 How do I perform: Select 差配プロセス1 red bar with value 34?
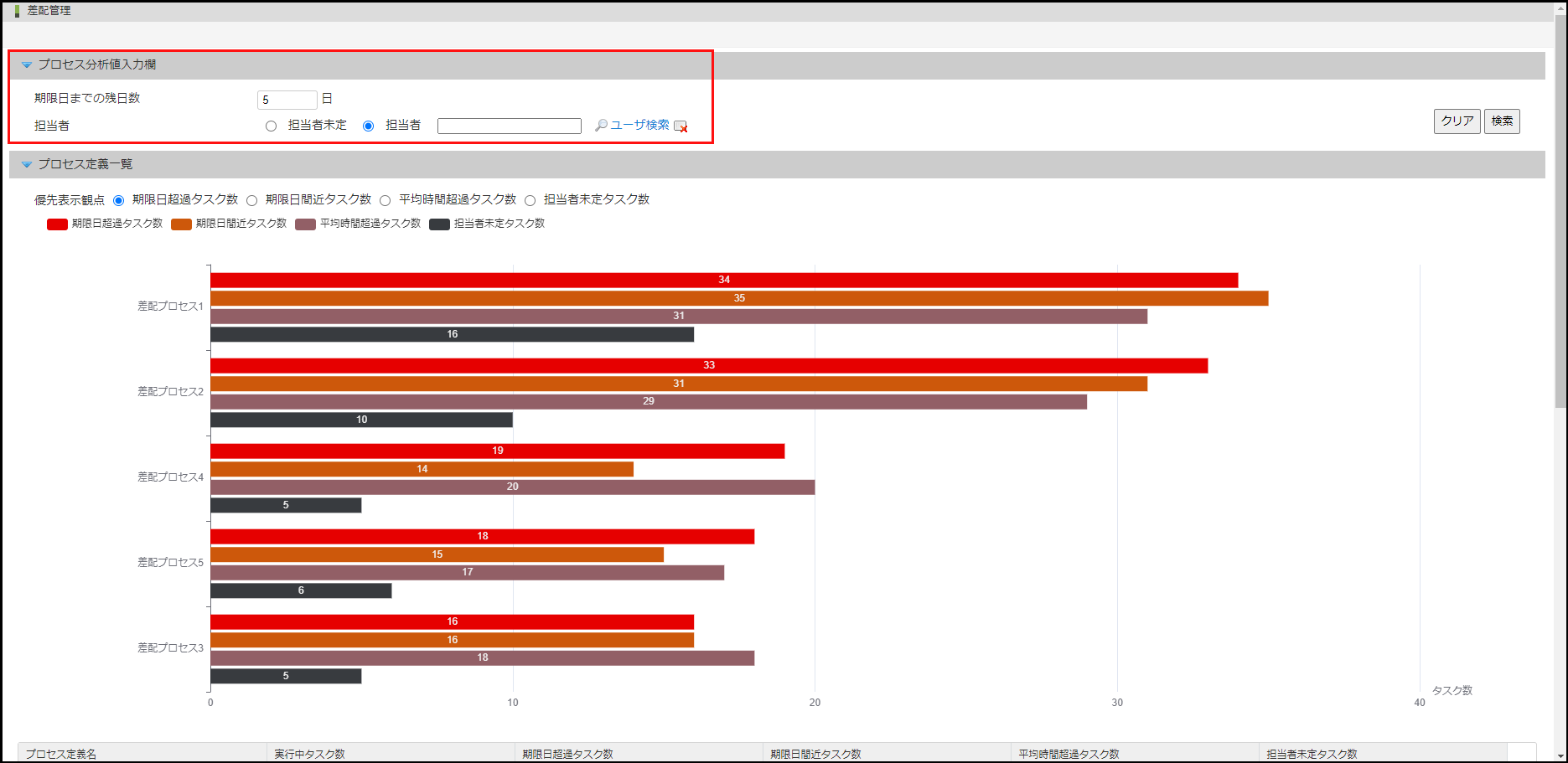[724, 280]
